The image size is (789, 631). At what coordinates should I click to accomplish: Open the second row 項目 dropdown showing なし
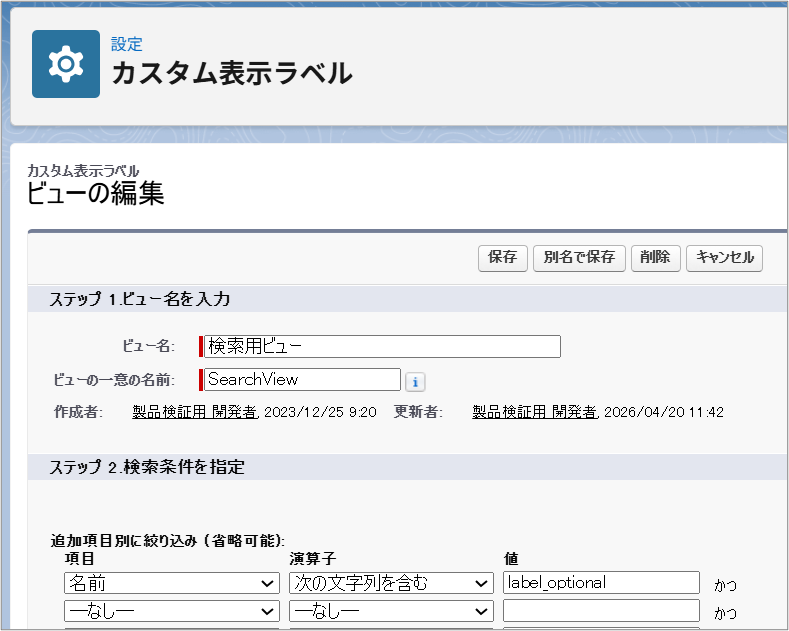click(x=172, y=611)
